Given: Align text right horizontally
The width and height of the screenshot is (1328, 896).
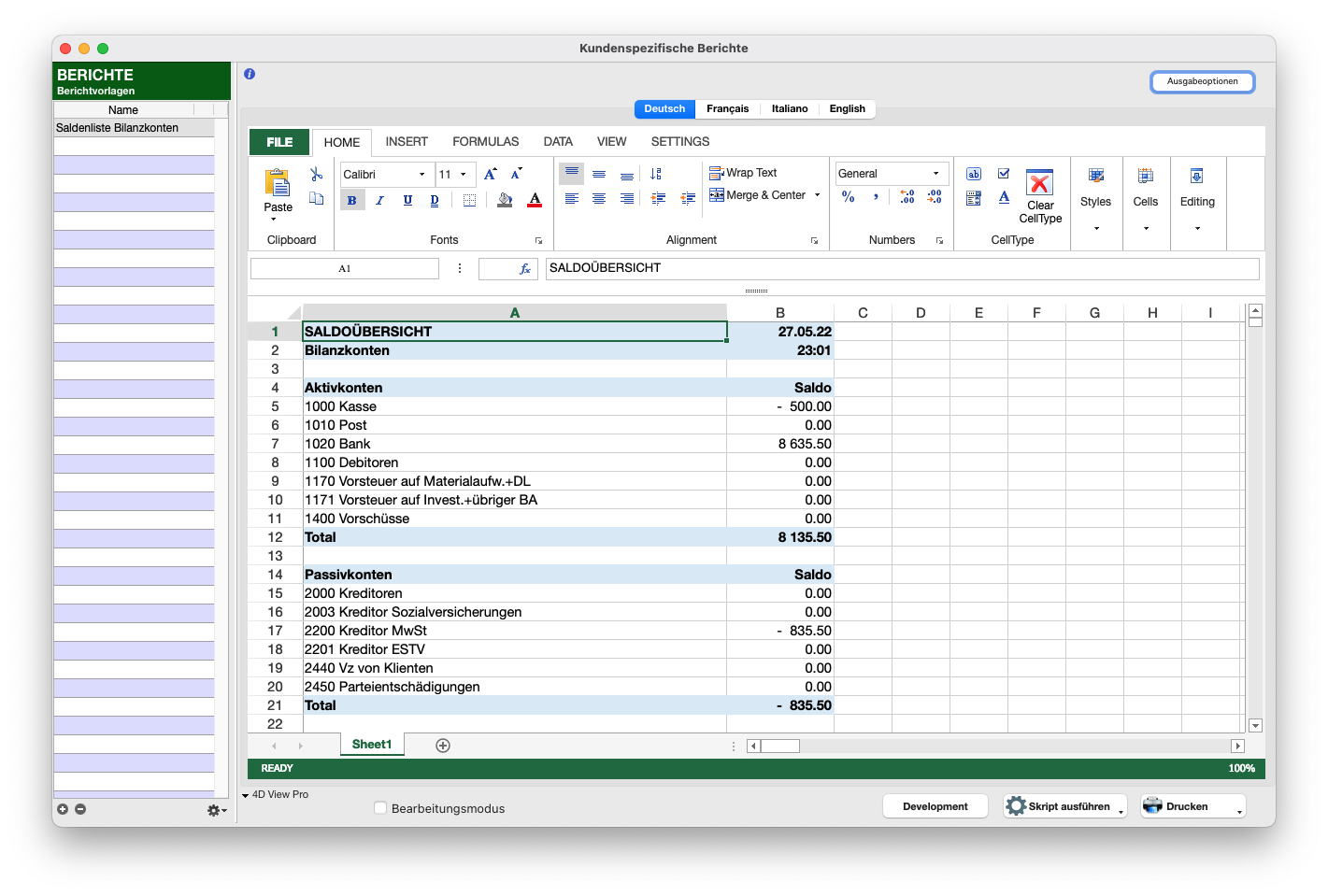Looking at the screenshot, I should [x=627, y=198].
